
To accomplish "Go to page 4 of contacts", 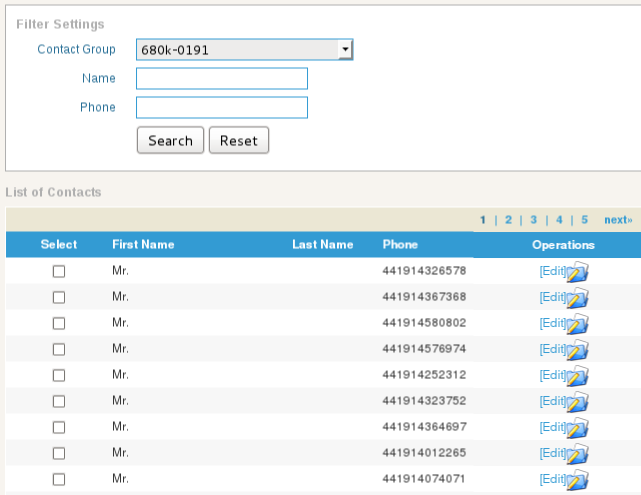I will [559, 220].
